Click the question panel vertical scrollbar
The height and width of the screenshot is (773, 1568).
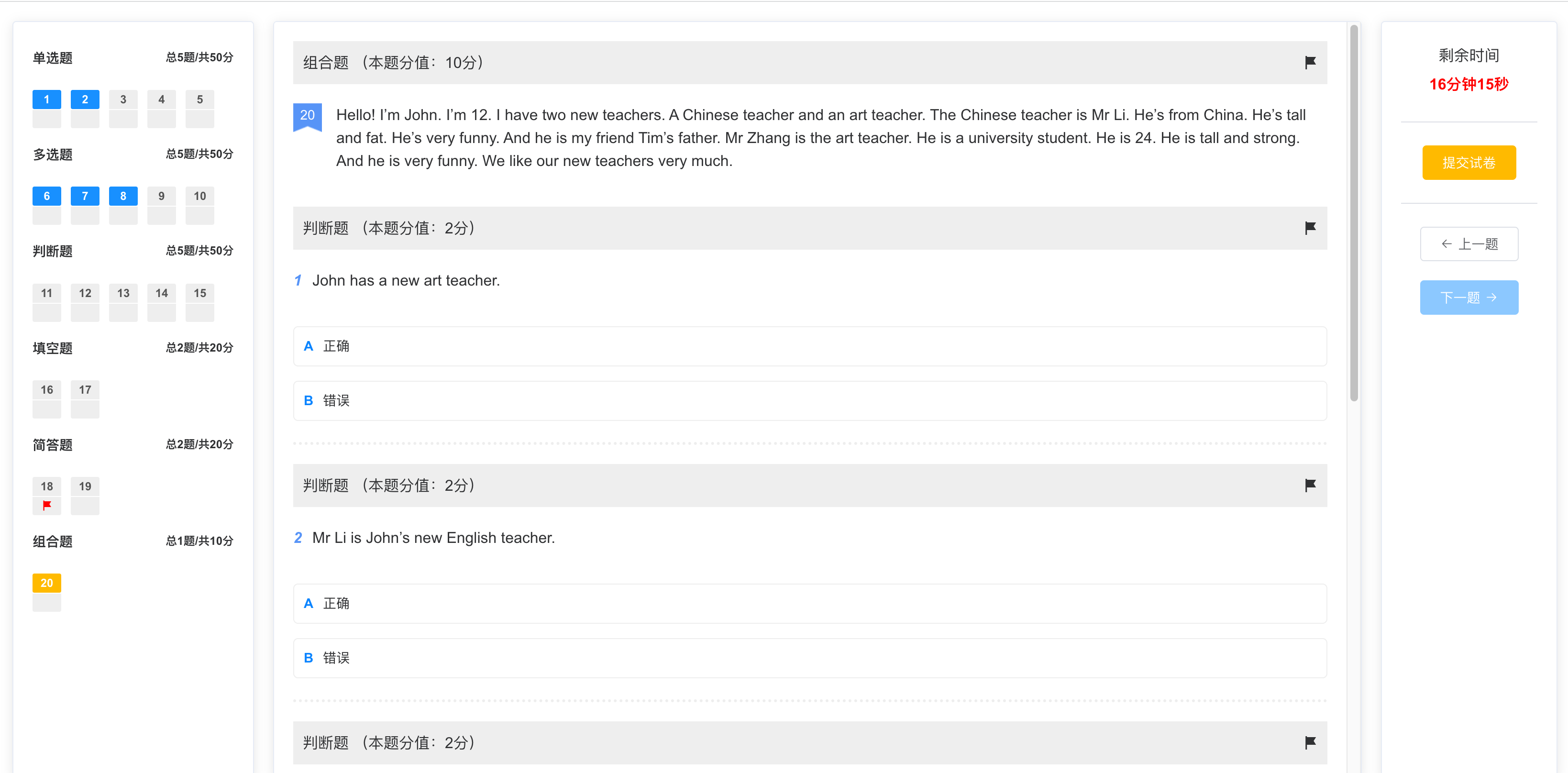coord(1354,213)
